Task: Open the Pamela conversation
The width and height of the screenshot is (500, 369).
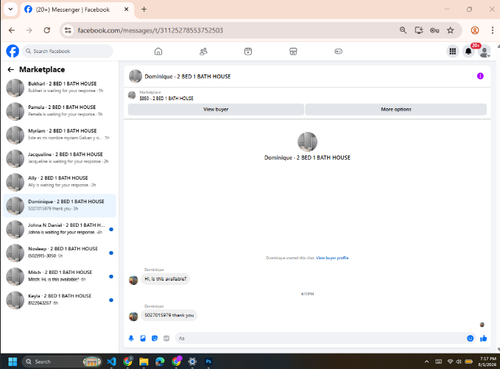Action: 59,111
